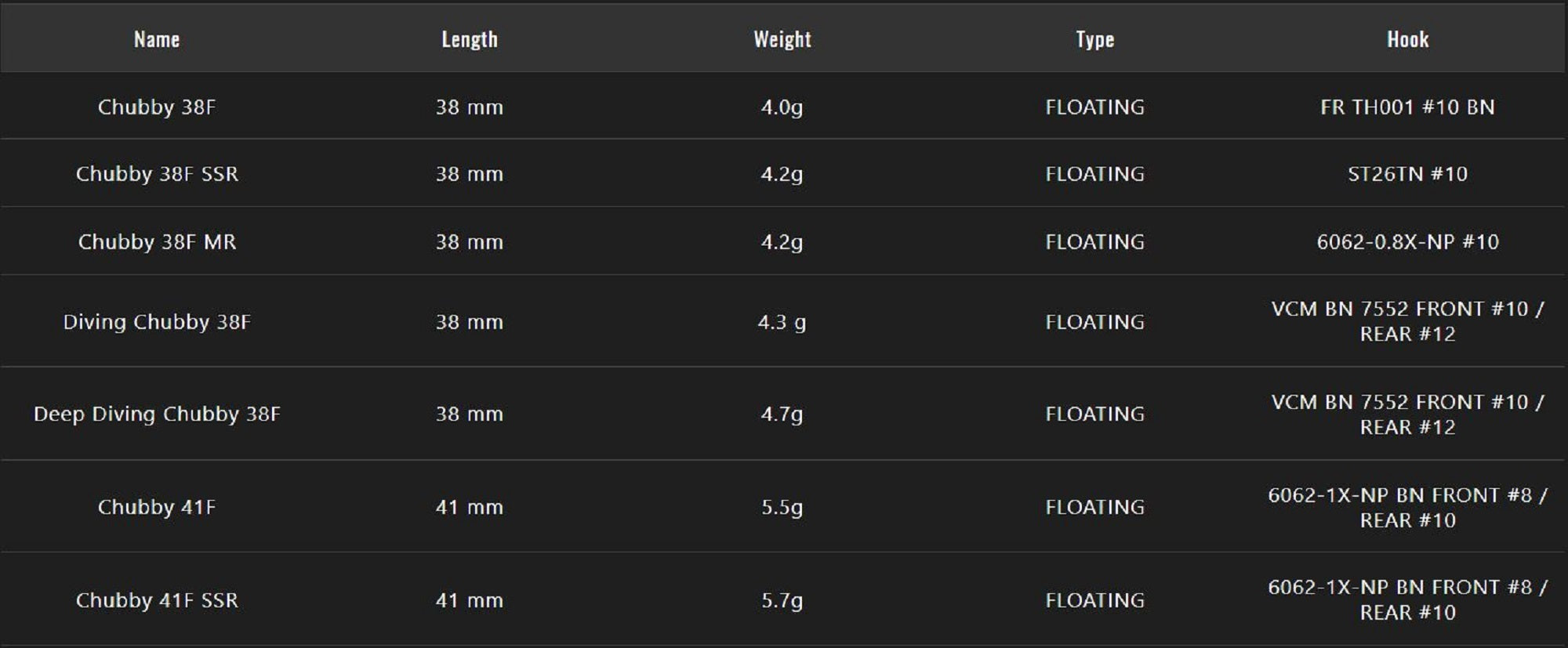Screen dimensions: 1568x648
Task: Select the 4.7g weight cell
Action: [x=782, y=414]
